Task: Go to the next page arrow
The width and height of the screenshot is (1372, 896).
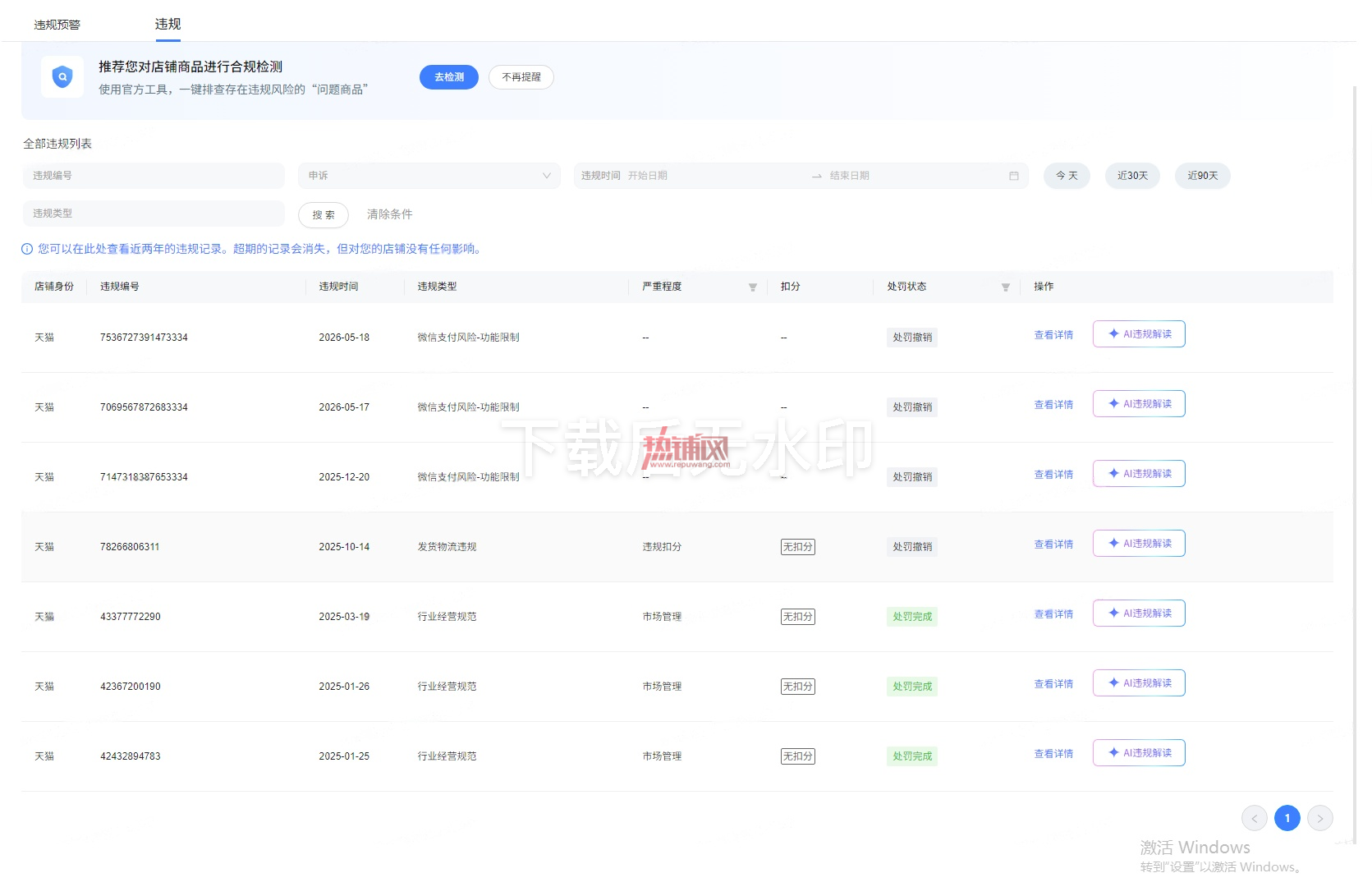Action: click(x=1320, y=818)
